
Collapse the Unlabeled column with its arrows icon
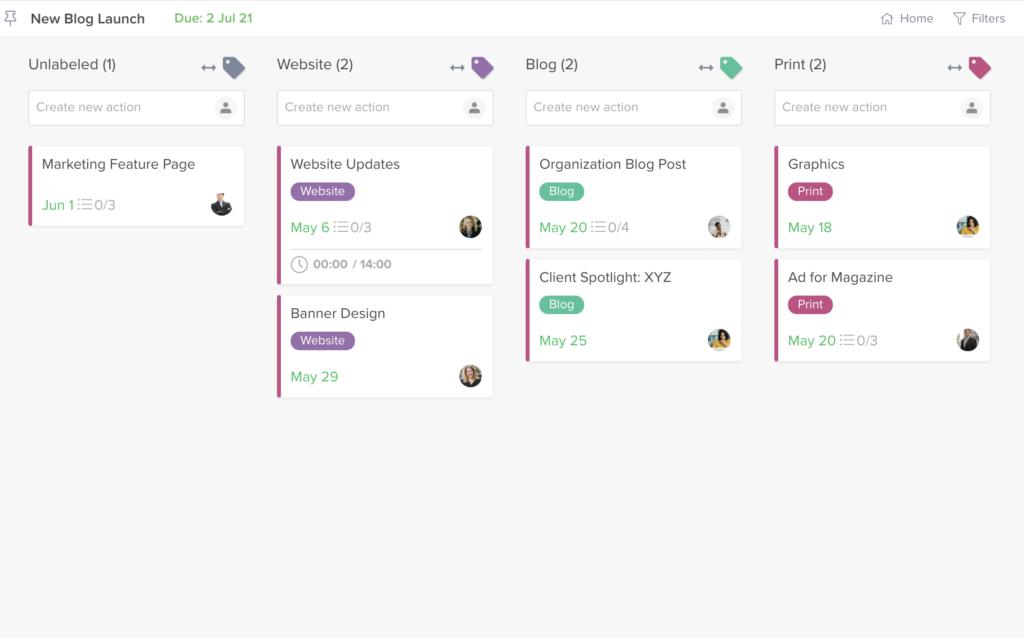pyautogui.click(x=209, y=67)
